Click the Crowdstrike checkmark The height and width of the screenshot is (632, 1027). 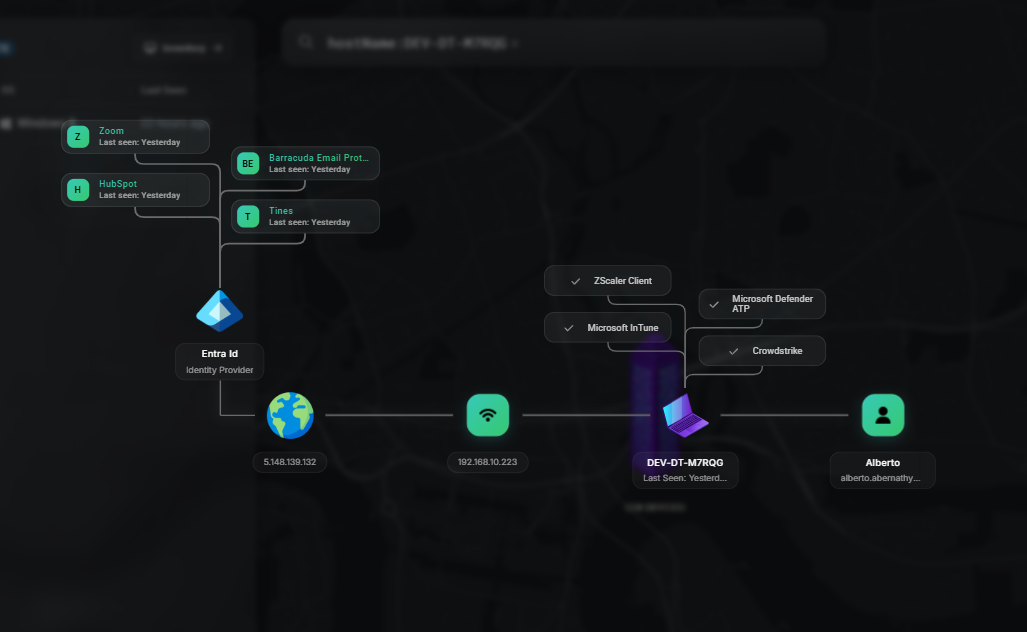[733, 351]
